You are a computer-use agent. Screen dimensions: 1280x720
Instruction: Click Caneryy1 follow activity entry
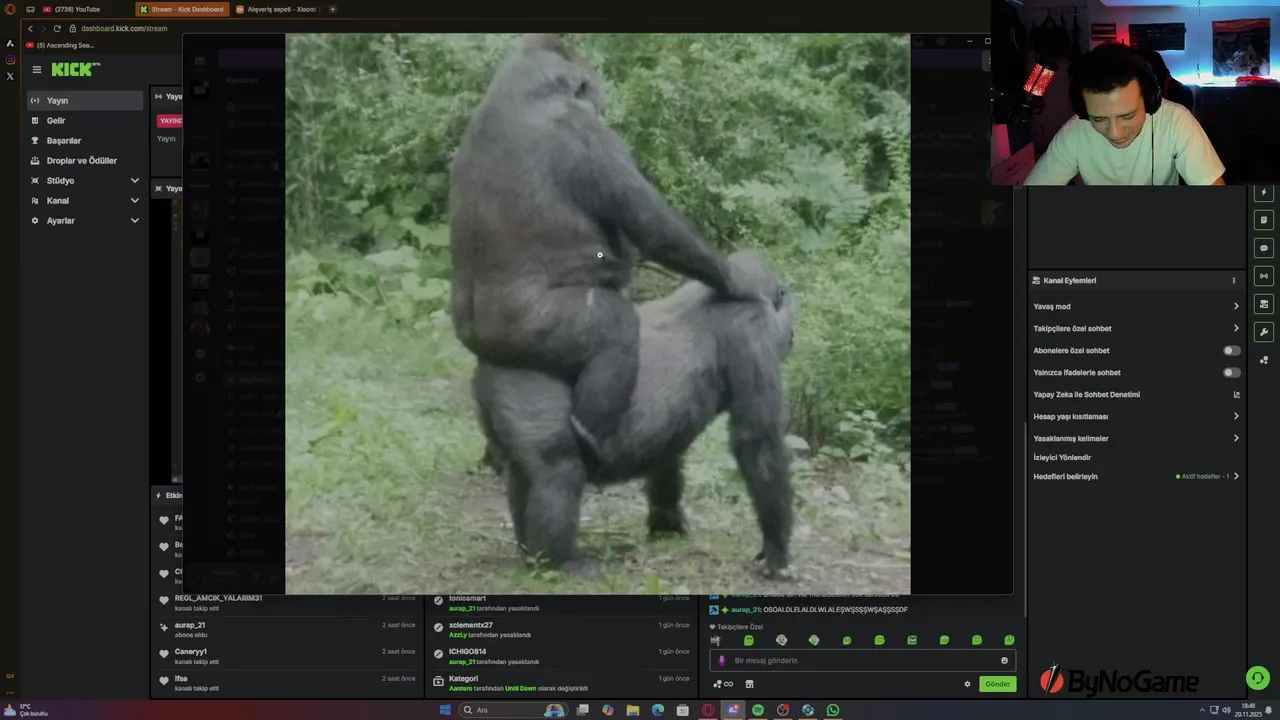(x=288, y=656)
